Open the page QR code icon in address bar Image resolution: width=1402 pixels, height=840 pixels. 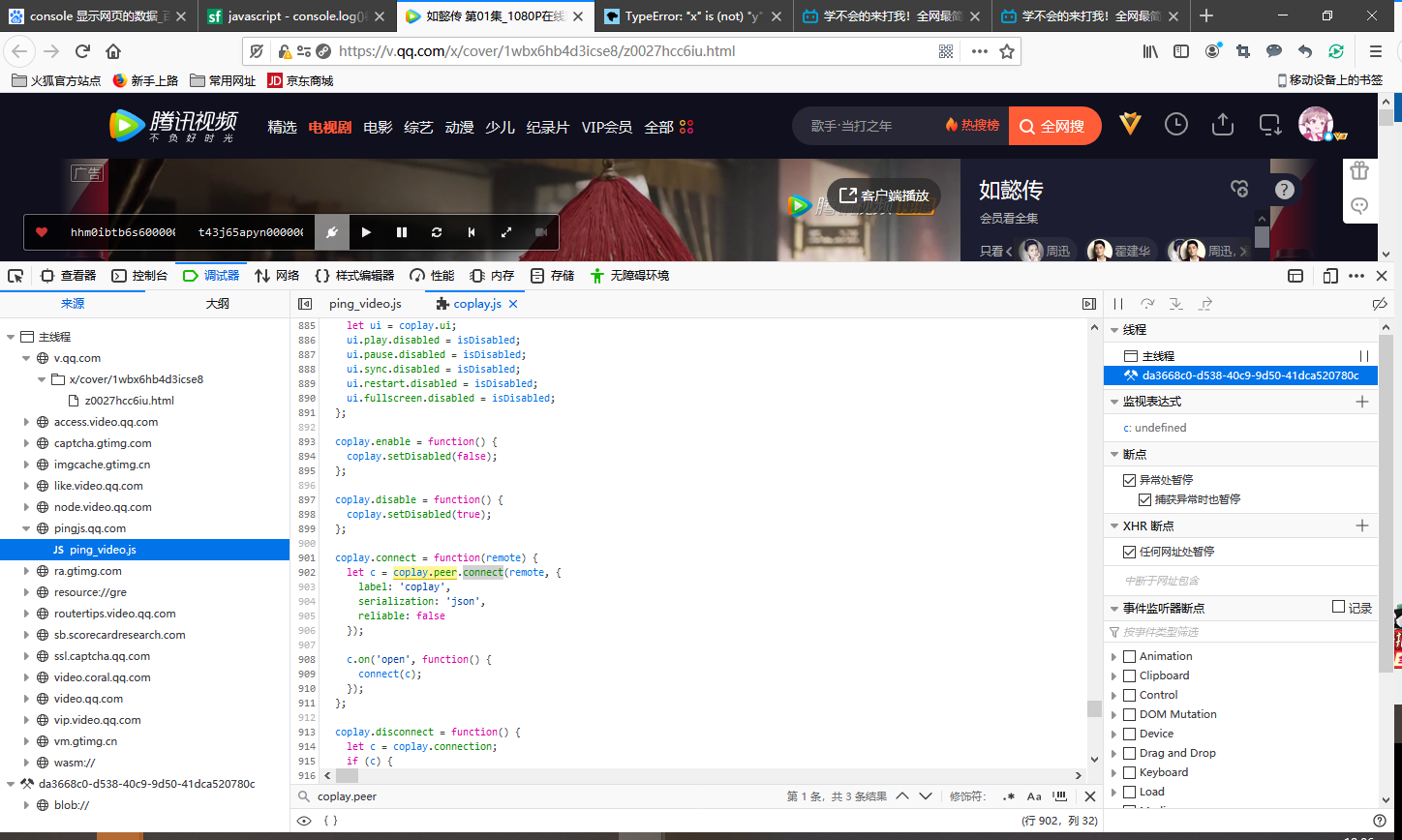946,51
